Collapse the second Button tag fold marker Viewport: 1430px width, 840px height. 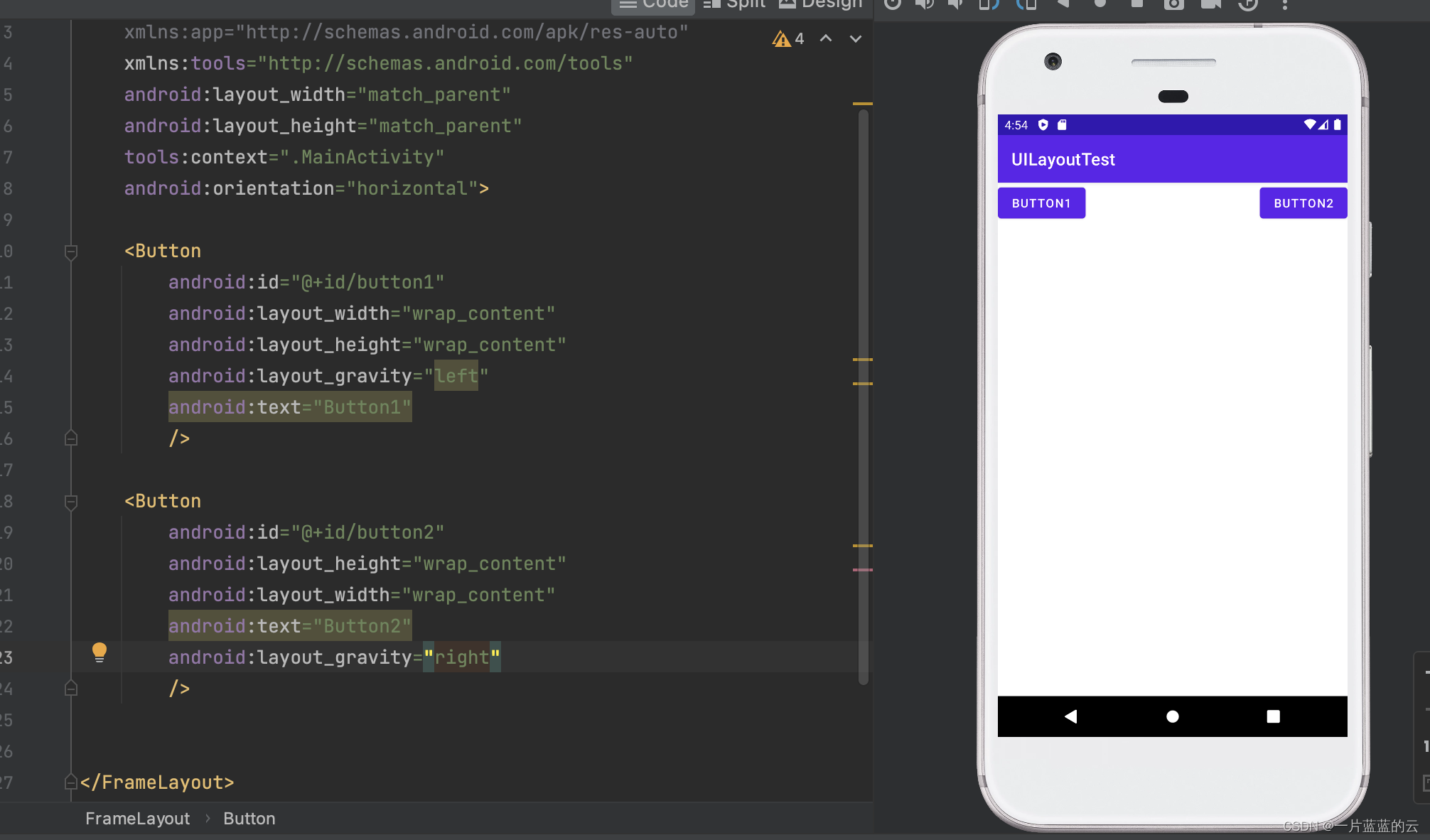point(71,502)
